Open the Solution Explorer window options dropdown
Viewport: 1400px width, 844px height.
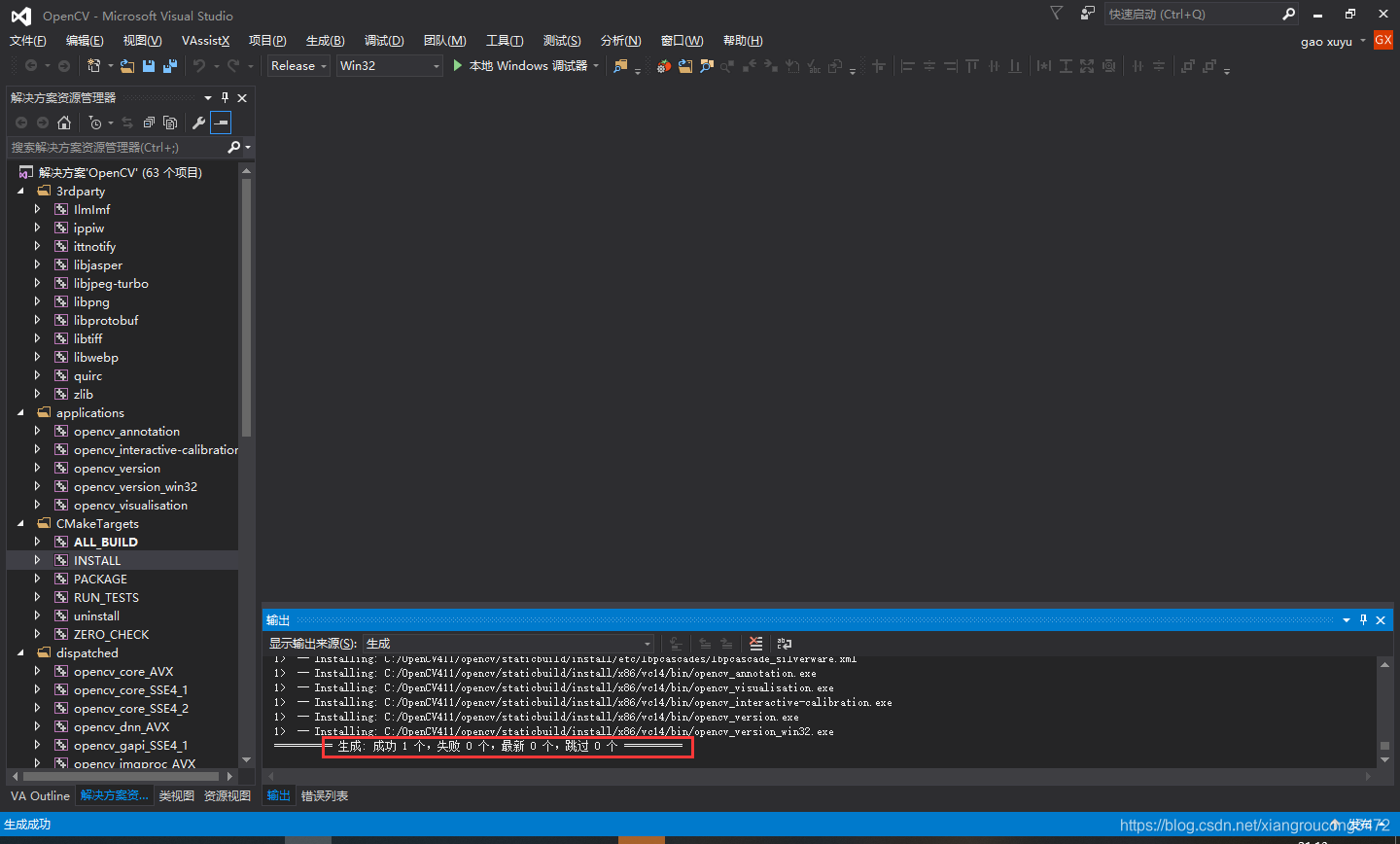click(x=208, y=97)
